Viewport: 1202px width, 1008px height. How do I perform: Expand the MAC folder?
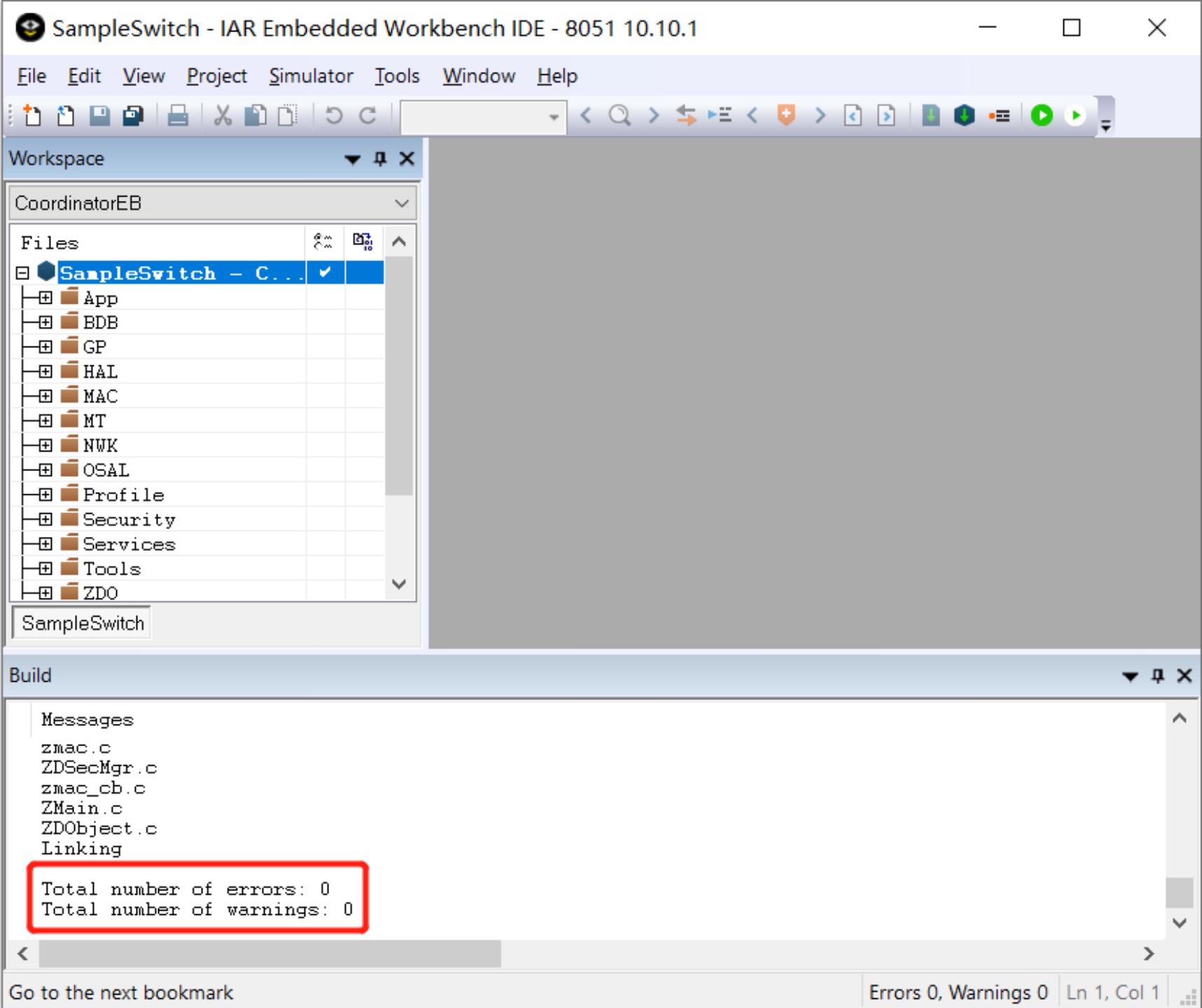point(46,395)
